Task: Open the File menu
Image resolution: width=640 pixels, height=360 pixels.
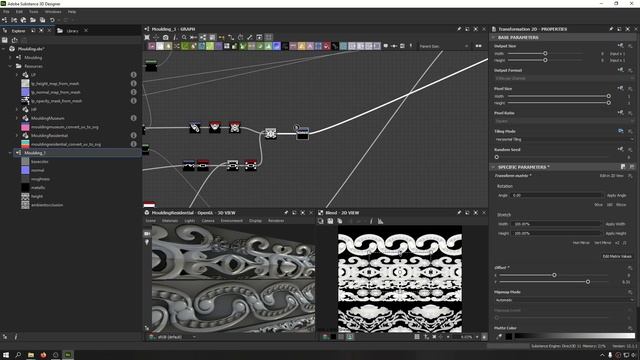Action: click(6, 12)
